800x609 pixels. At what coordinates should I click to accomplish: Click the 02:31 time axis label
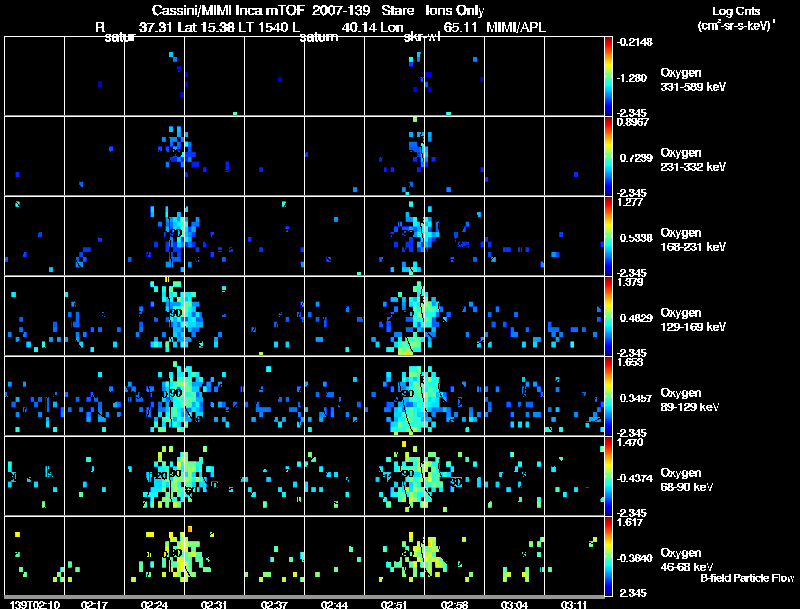coord(214,604)
